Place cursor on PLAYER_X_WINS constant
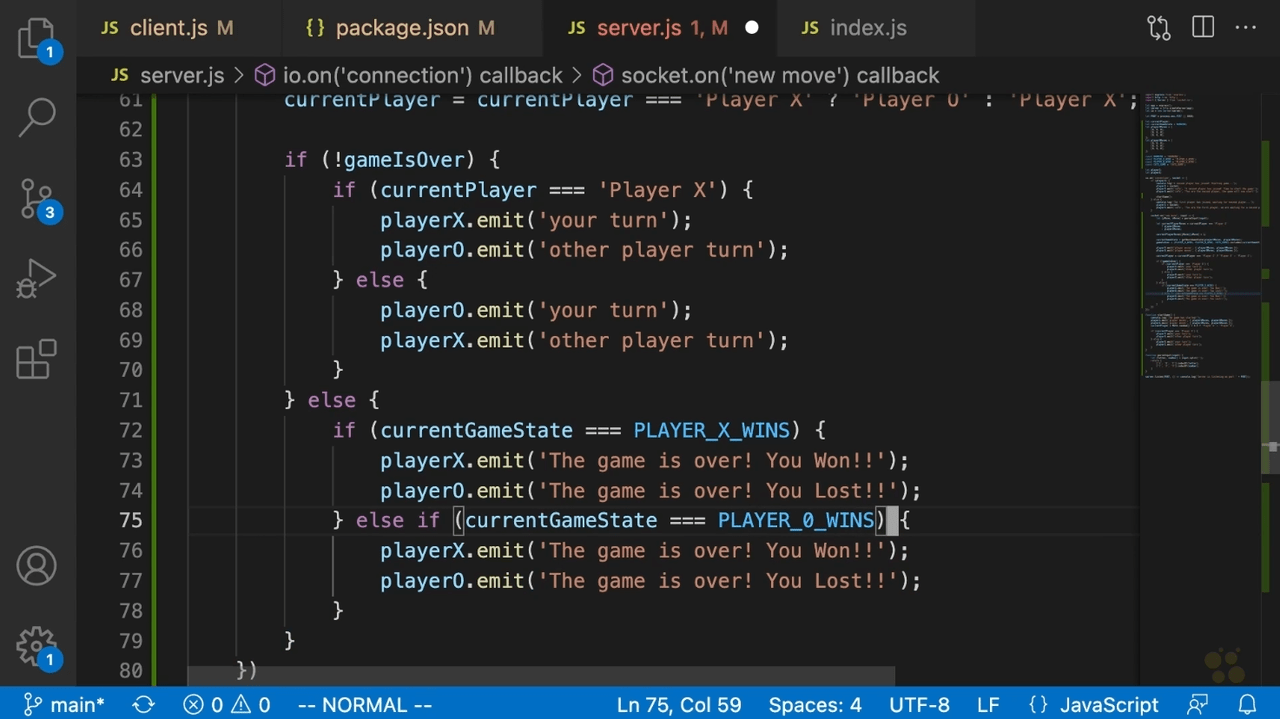This screenshot has height=719, width=1280. pyautogui.click(x=711, y=430)
